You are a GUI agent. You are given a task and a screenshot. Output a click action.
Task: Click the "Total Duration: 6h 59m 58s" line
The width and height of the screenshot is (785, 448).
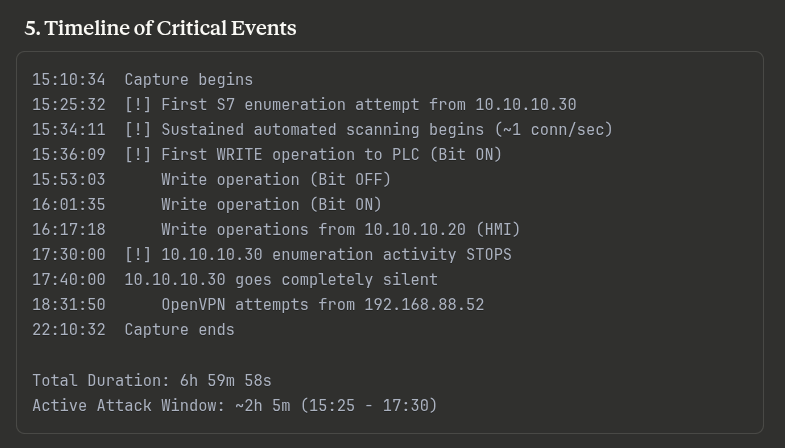(152, 381)
